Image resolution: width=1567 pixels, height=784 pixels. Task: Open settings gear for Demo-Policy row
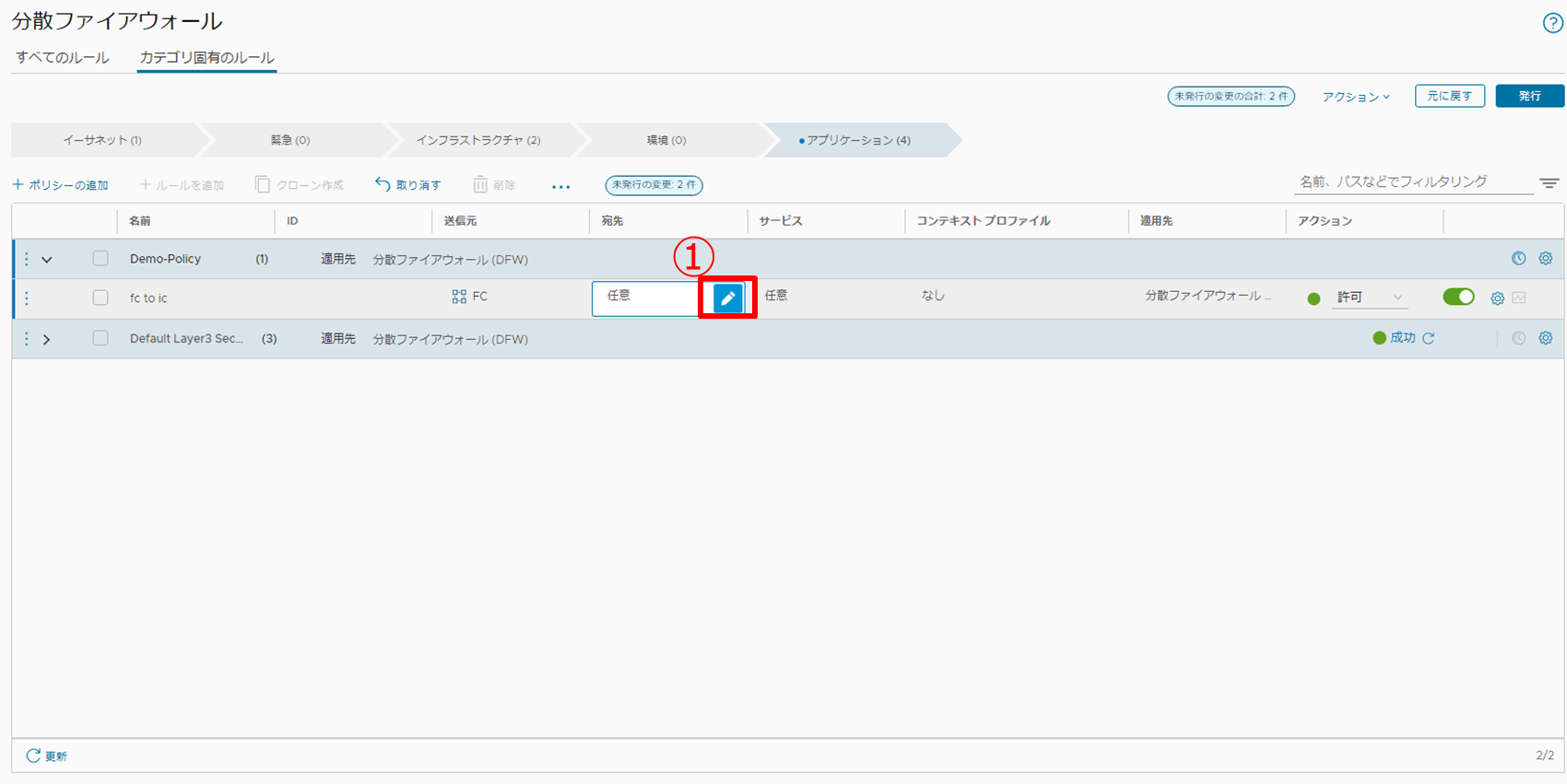pos(1545,259)
